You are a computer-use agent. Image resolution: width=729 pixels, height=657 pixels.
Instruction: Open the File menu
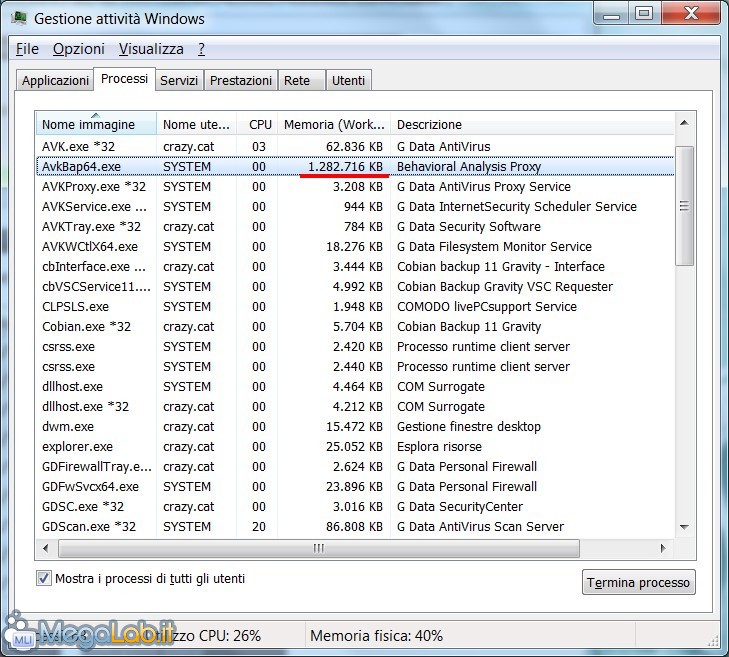click(x=27, y=49)
